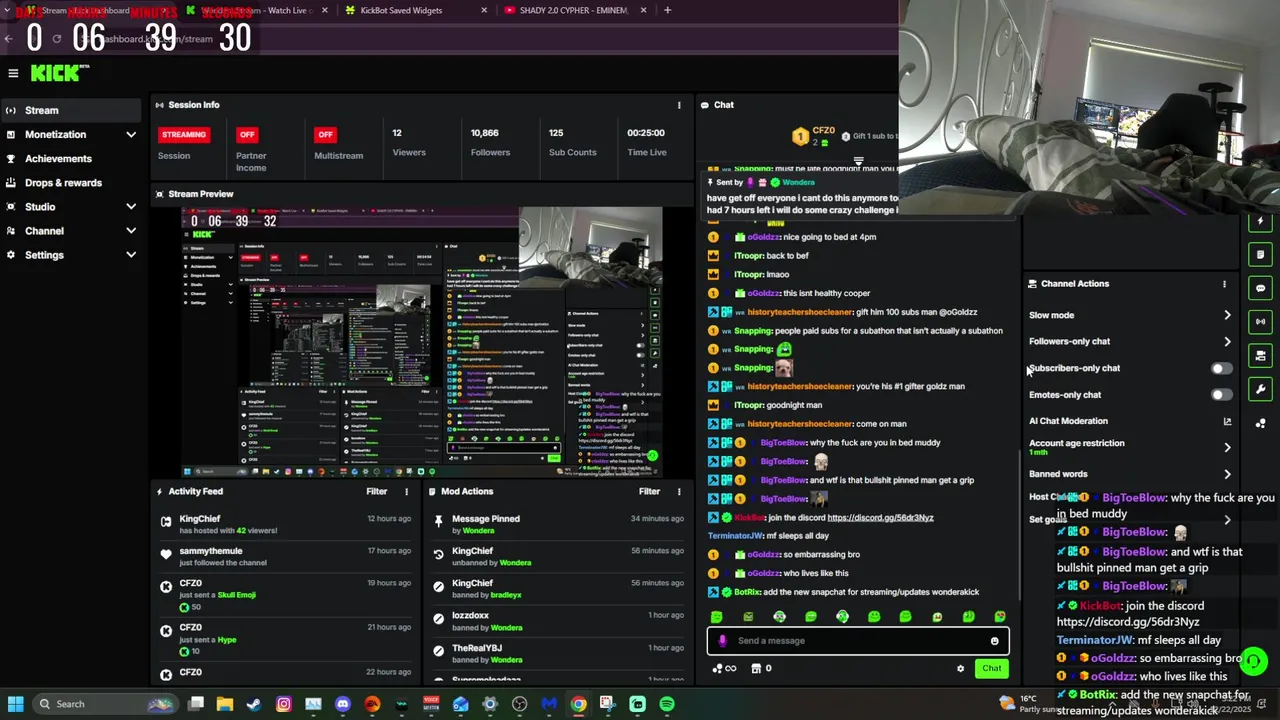The width and height of the screenshot is (1280, 720).
Task: Open the discord.gg link in chat
Action: 880,518
